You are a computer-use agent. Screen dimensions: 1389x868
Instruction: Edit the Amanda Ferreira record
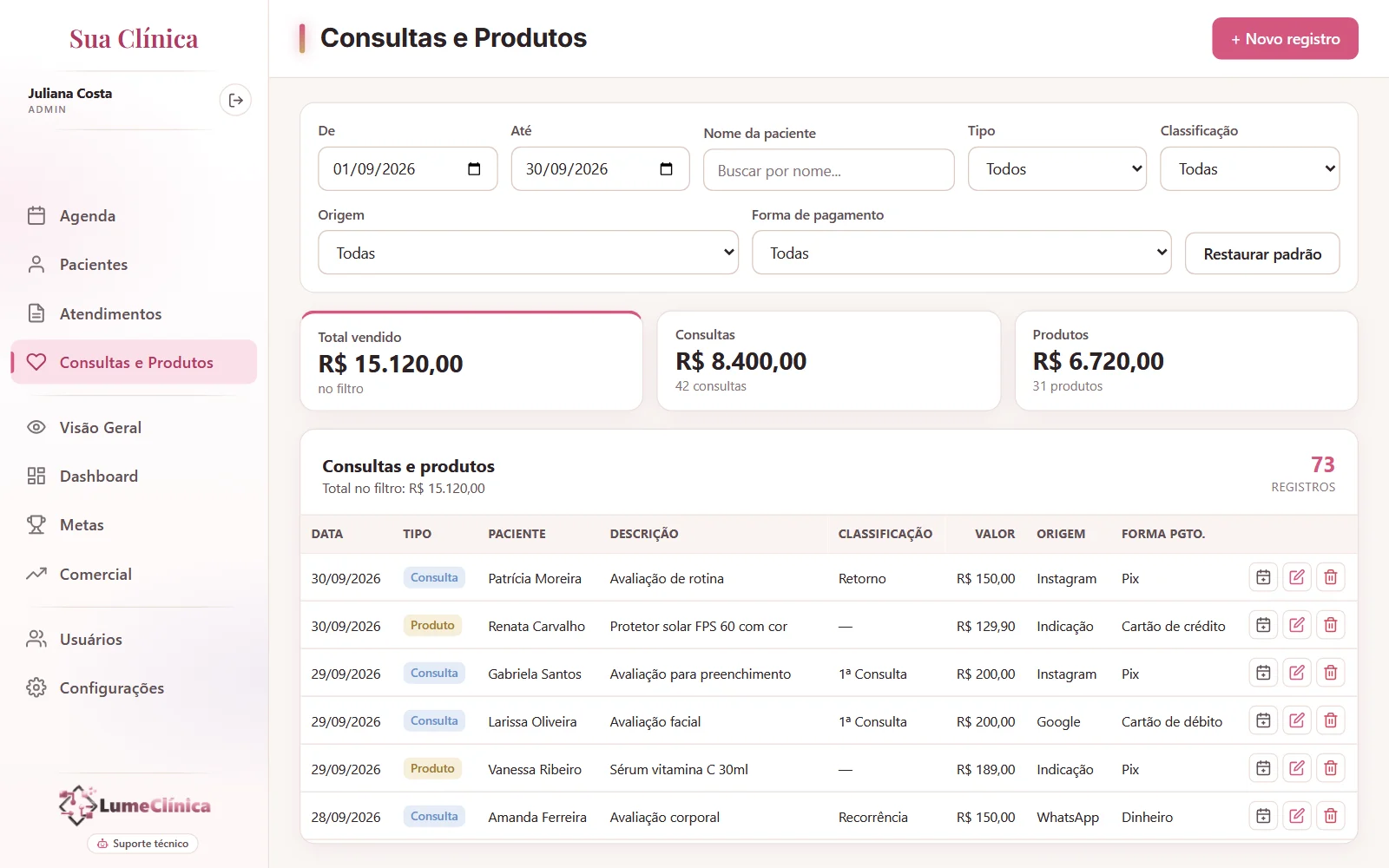pyautogui.click(x=1297, y=816)
